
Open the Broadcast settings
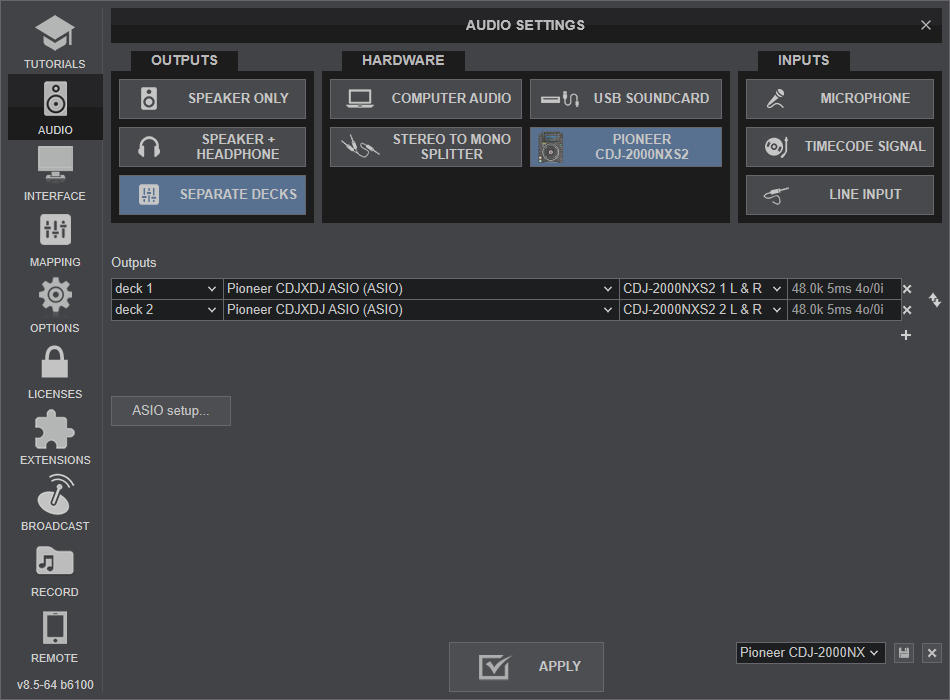pyautogui.click(x=55, y=503)
